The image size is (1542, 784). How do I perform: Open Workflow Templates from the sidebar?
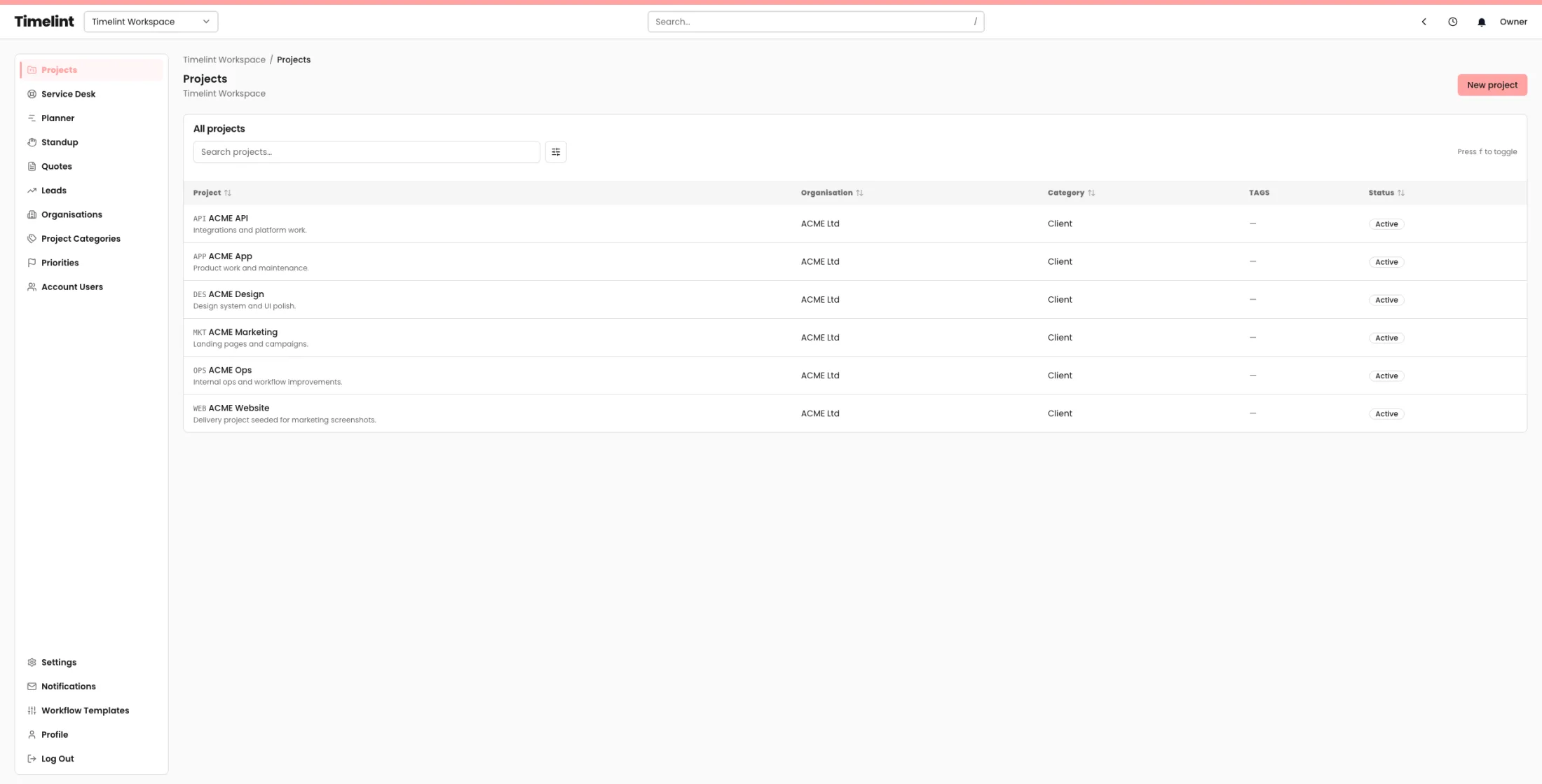point(85,710)
